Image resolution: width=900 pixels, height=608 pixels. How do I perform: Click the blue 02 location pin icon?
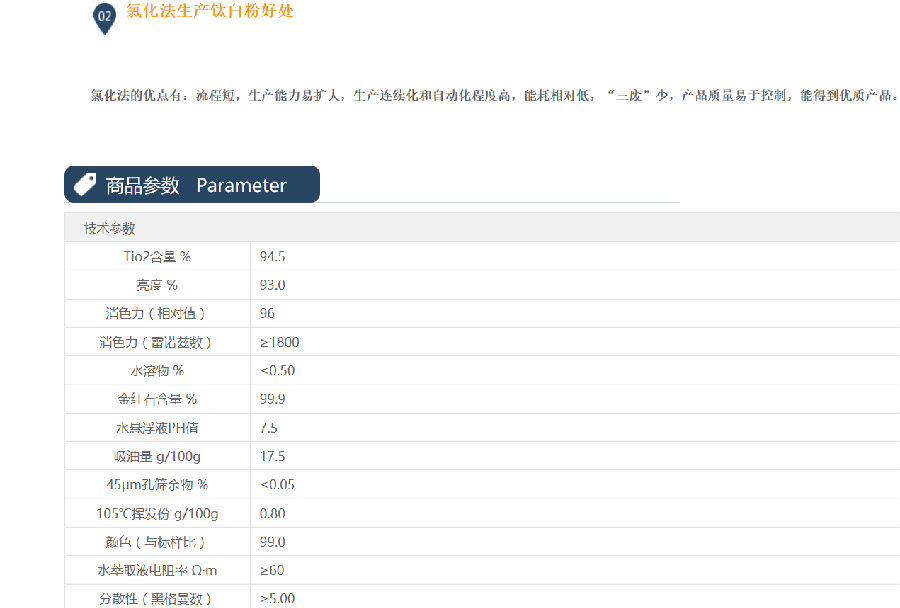click(104, 18)
